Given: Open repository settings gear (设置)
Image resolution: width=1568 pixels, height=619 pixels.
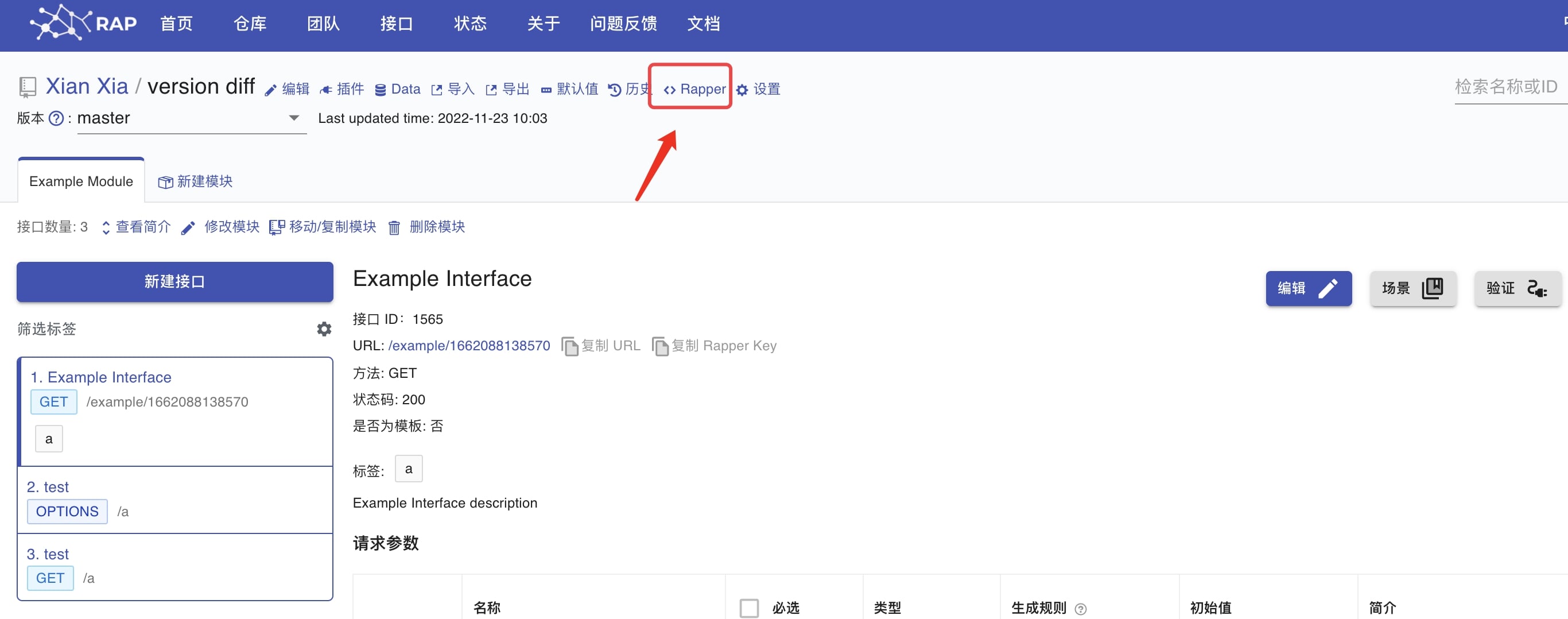Looking at the screenshot, I should (742, 90).
